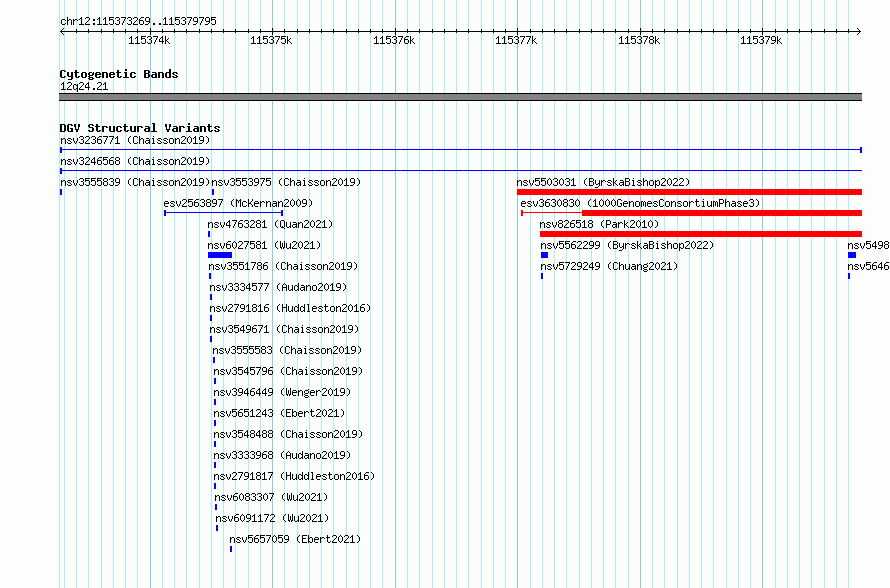This screenshot has width=890, height=588.
Task: Click nsv2791816 (Huddleston2016) label
Action: 290,308
